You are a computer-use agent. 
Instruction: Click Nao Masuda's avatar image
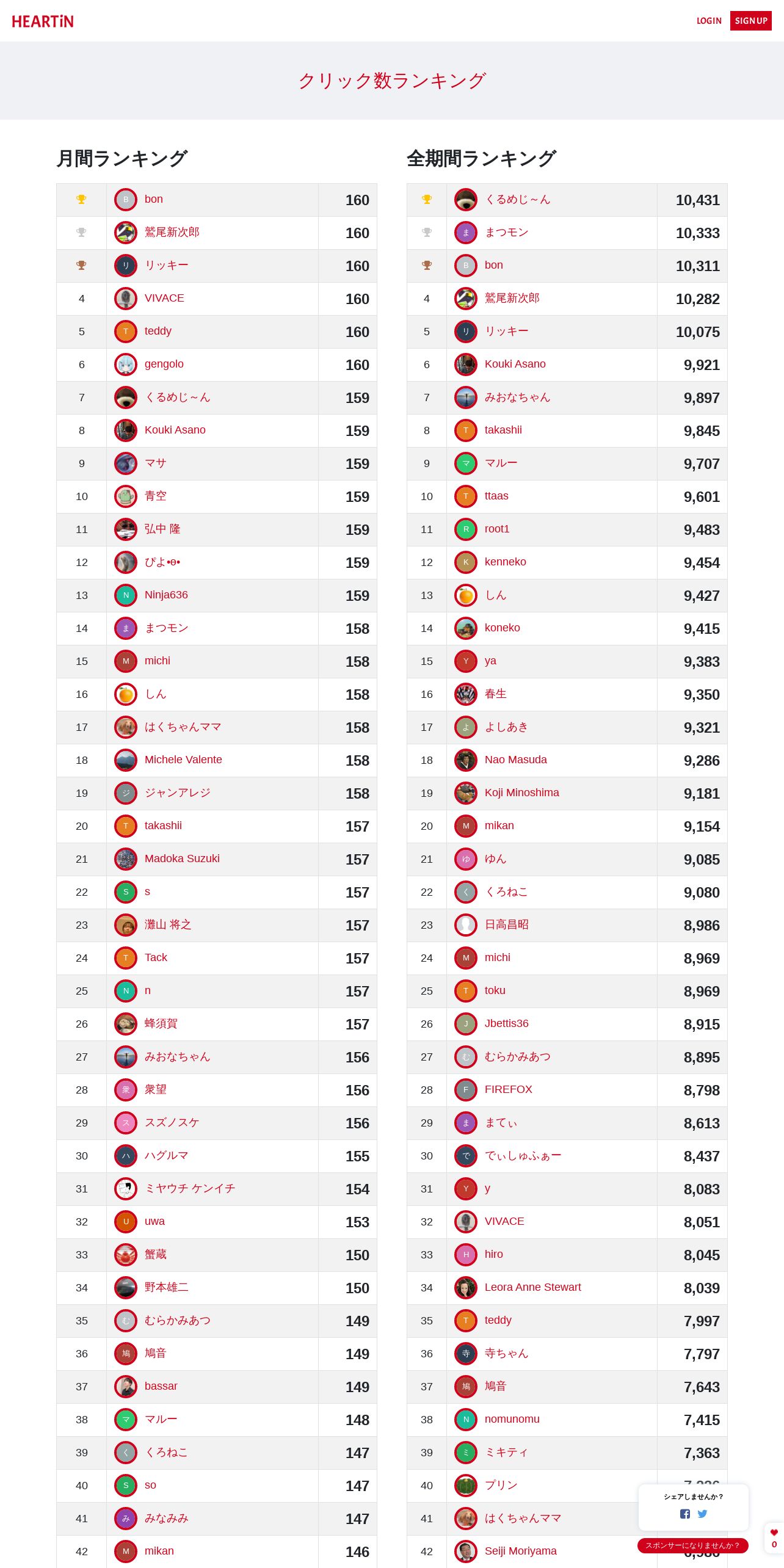(x=466, y=760)
